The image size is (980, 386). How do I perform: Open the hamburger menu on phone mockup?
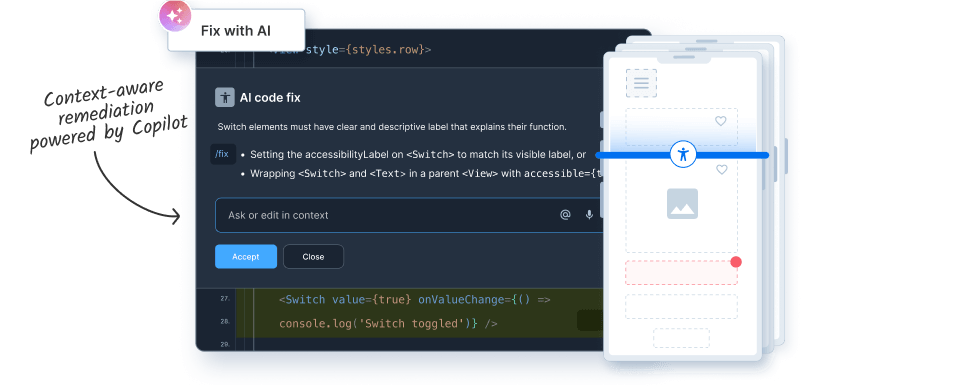(x=641, y=83)
